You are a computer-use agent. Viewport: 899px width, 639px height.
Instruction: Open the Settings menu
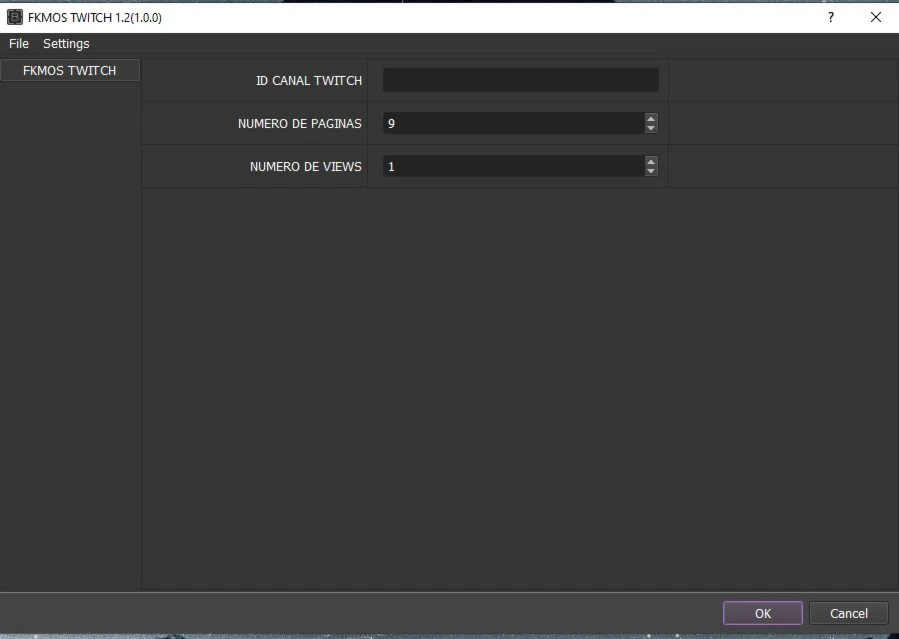click(66, 44)
